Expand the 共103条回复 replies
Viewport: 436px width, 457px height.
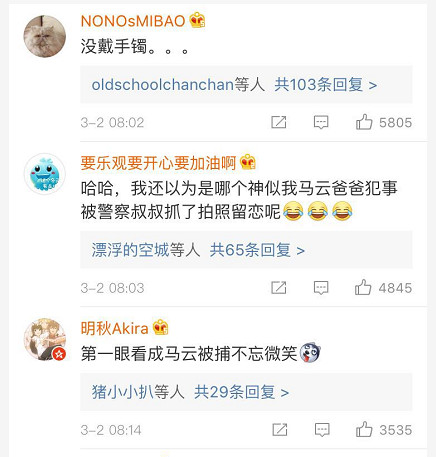coord(326,85)
